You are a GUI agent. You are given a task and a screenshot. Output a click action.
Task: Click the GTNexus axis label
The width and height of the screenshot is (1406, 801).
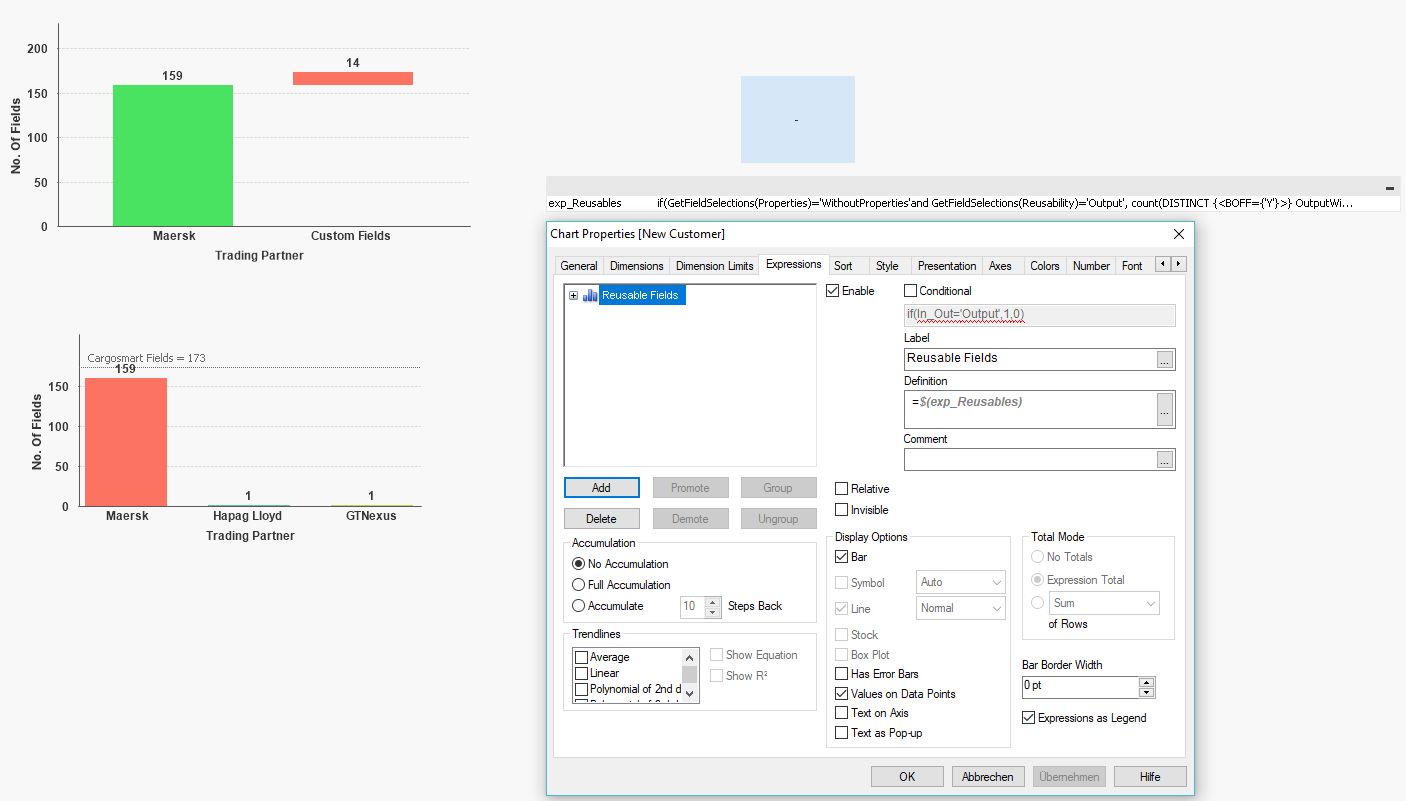[371, 516]
